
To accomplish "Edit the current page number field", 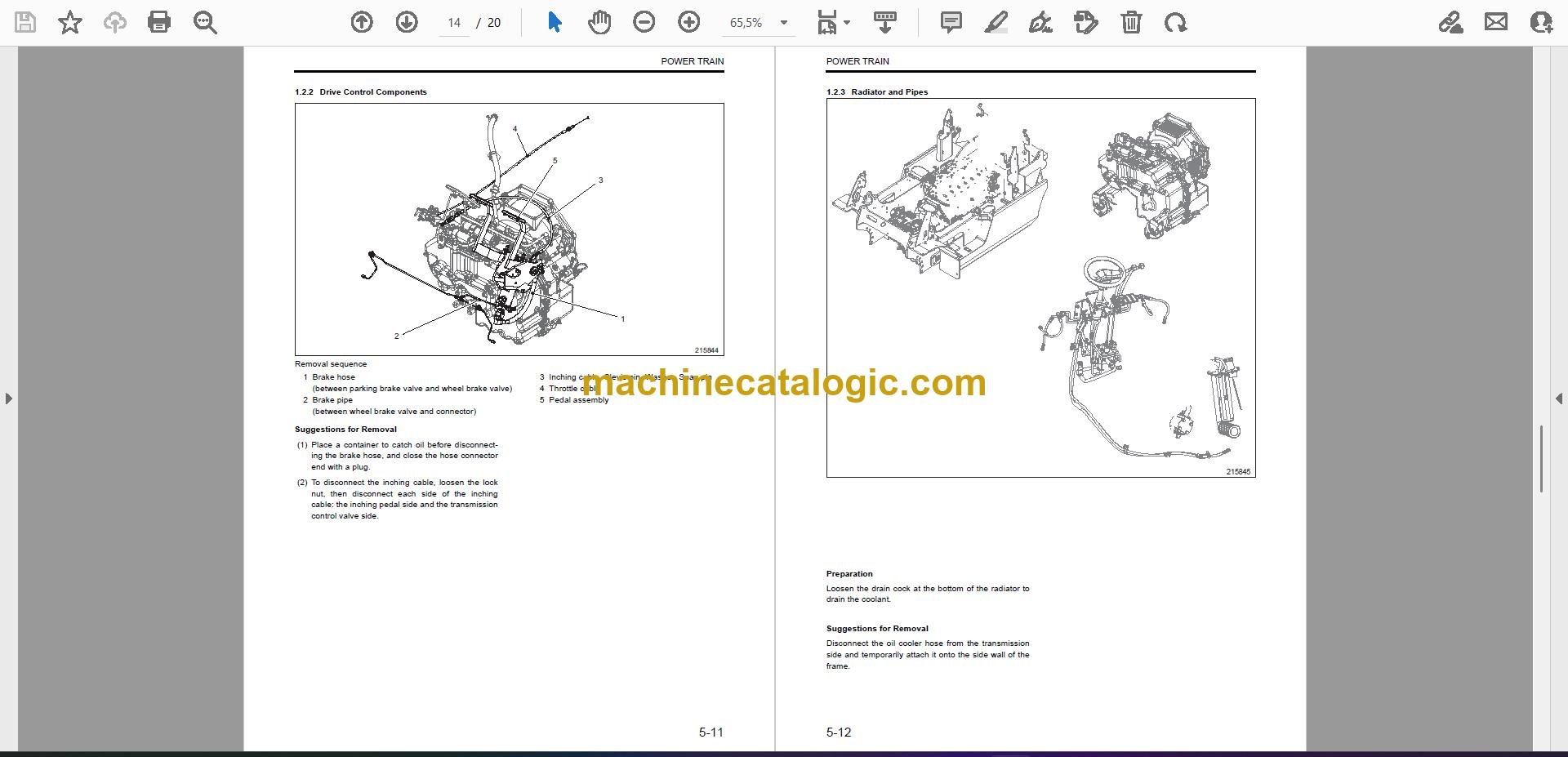I will coord(454,23).
